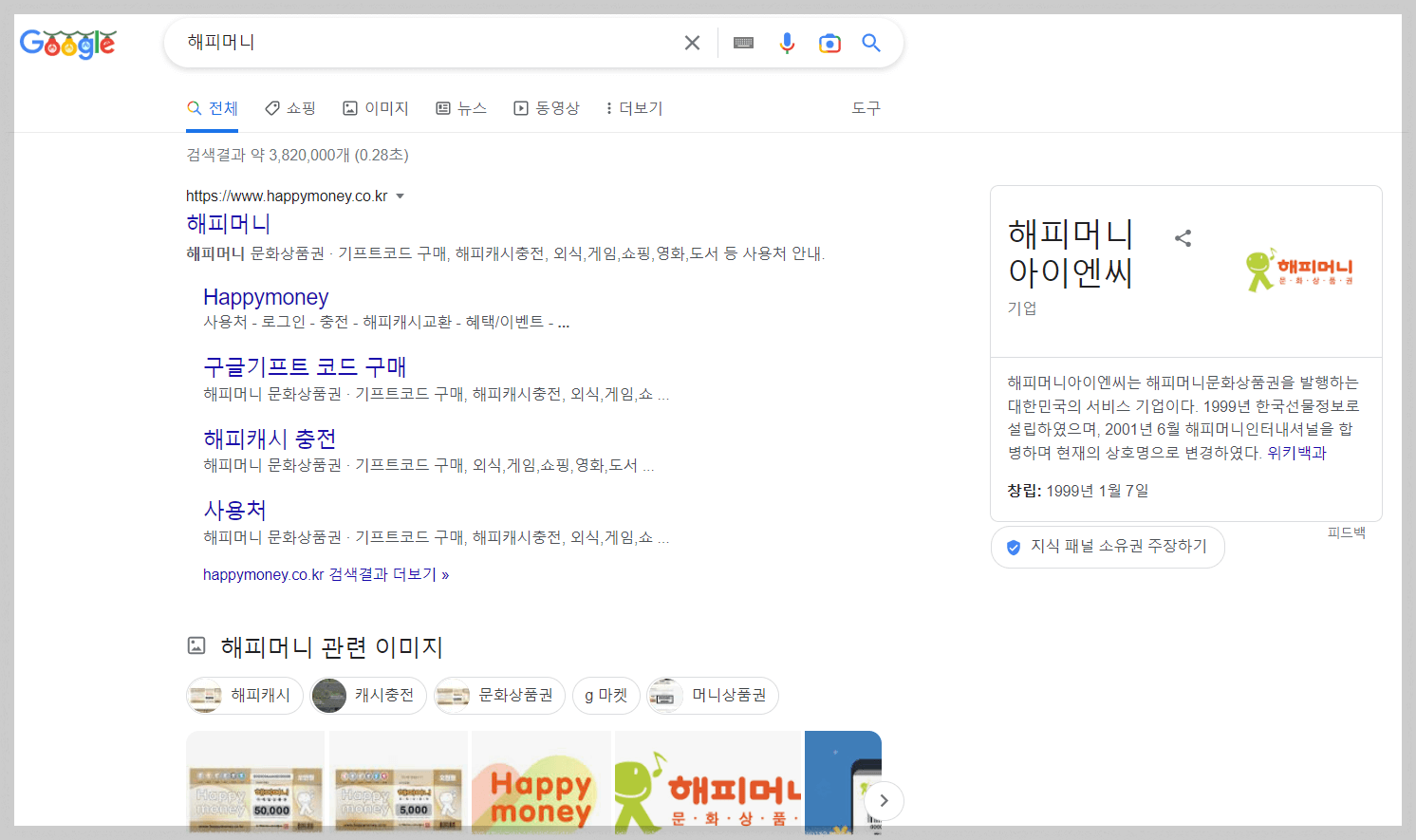Screen dimensions: 1416x840
Task: Click the 지식 패널 소유권 주장하기 button
Action: (1108, 547)
